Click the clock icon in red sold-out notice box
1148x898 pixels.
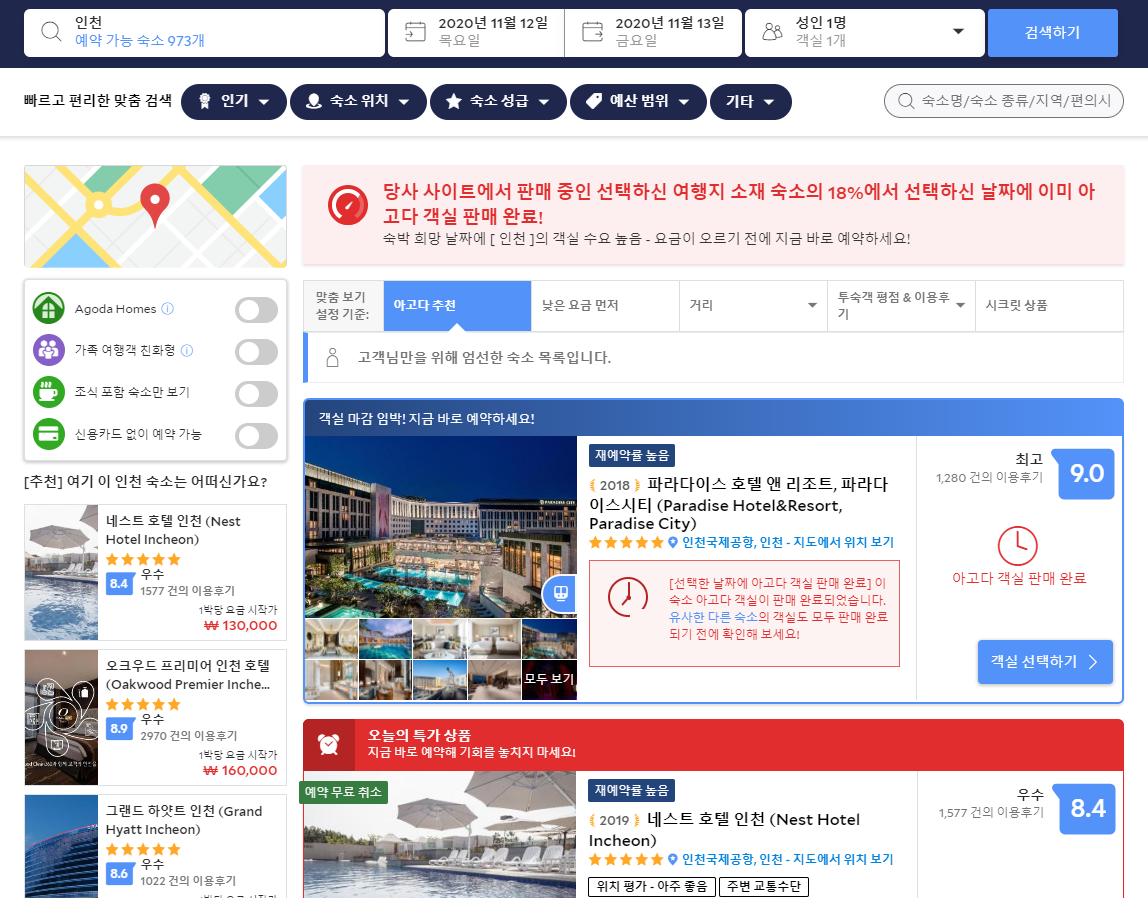click(627, 597)
